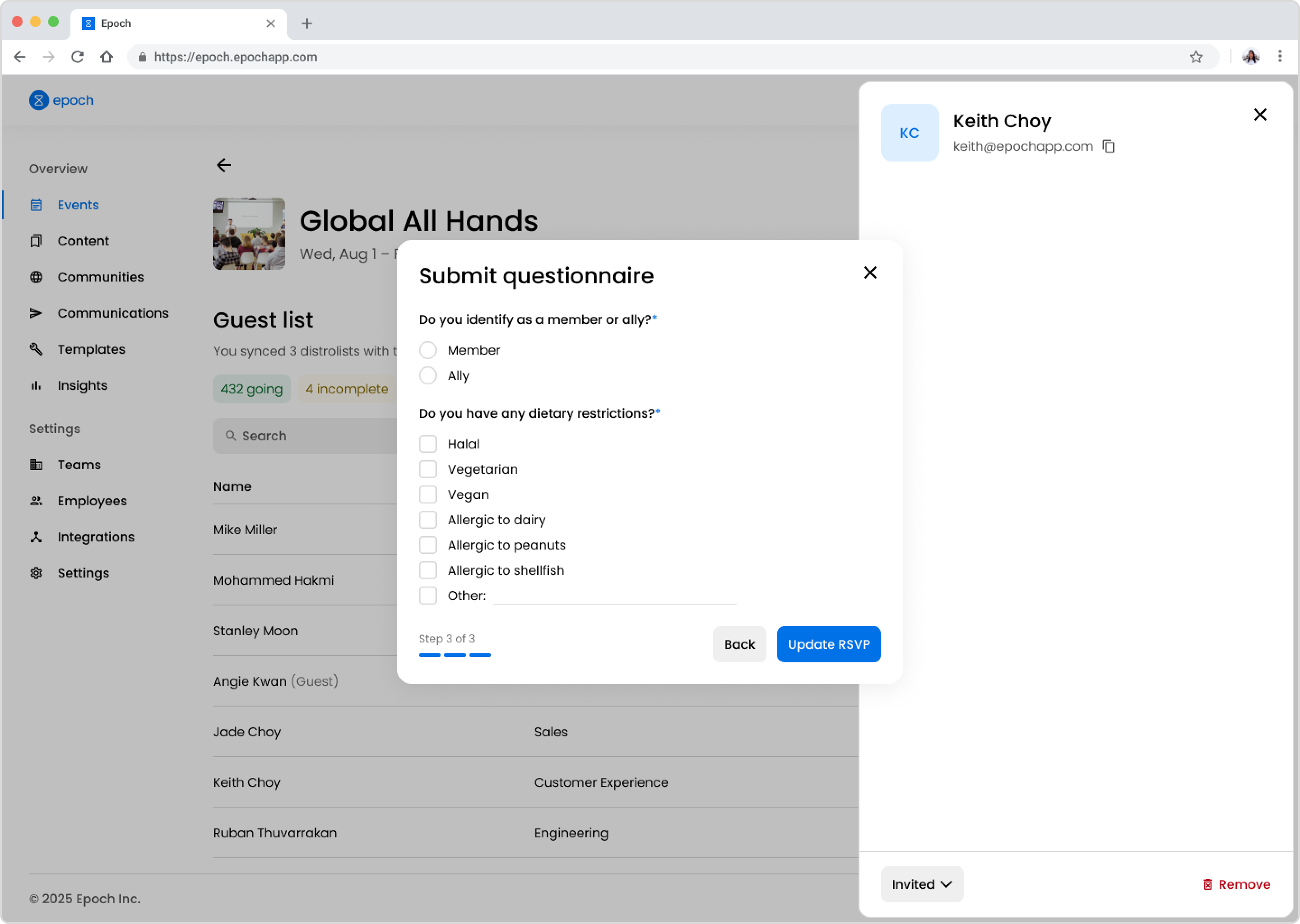The image size is (1300, 924).
Task: Open the browser profile avatar
Action: point(1250,57)
